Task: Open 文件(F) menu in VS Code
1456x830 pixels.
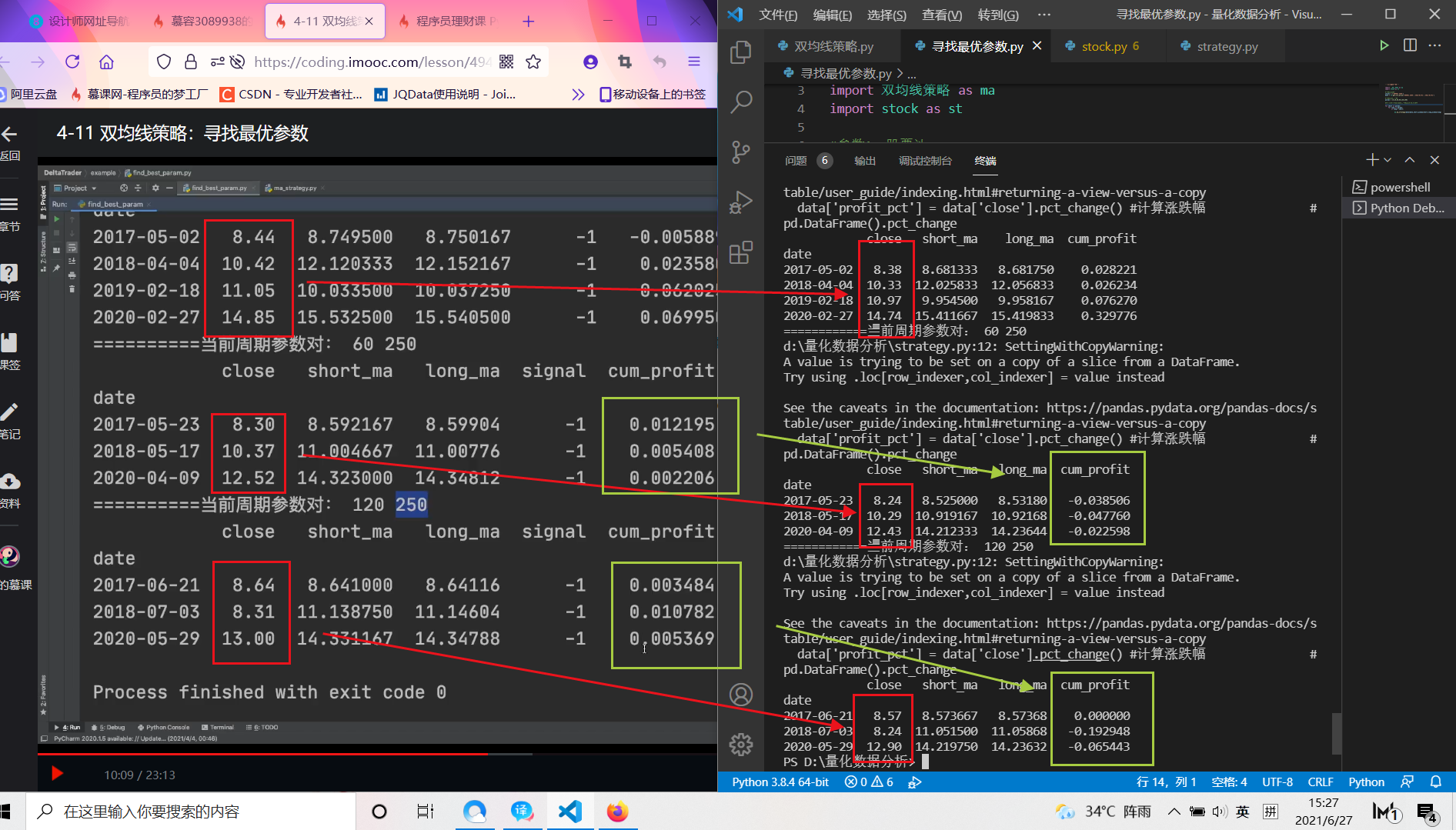Action: pos(778,15)
